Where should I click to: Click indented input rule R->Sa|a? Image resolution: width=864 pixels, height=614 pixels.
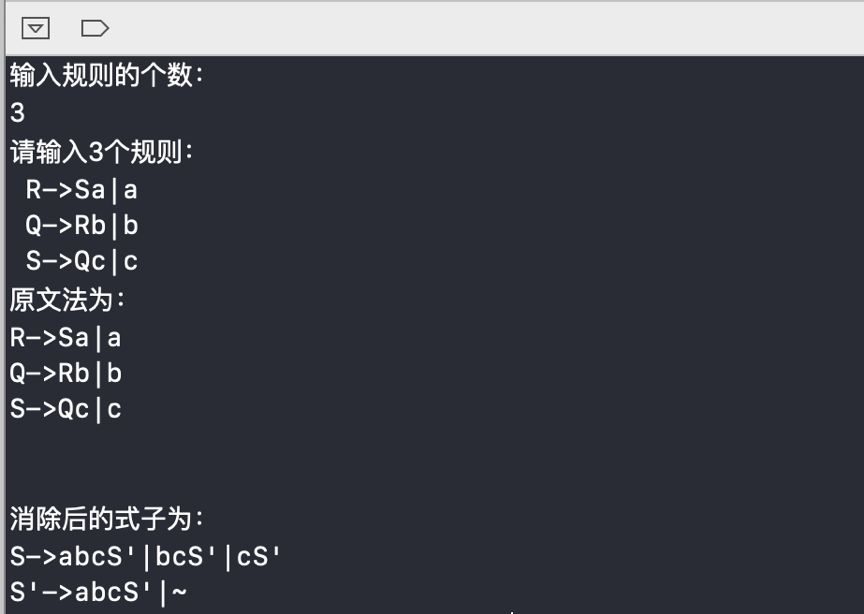pos(82,190)
